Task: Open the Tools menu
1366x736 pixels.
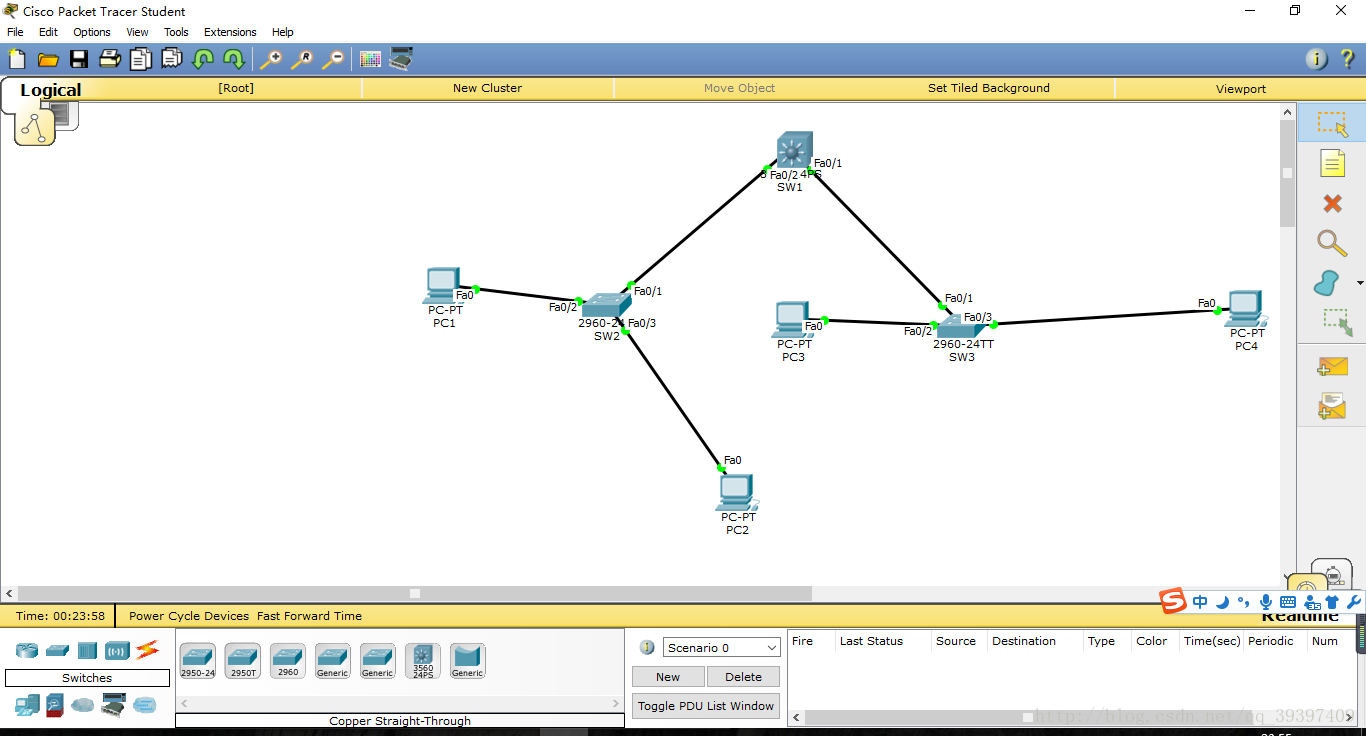Action: (x=176, y=32)
